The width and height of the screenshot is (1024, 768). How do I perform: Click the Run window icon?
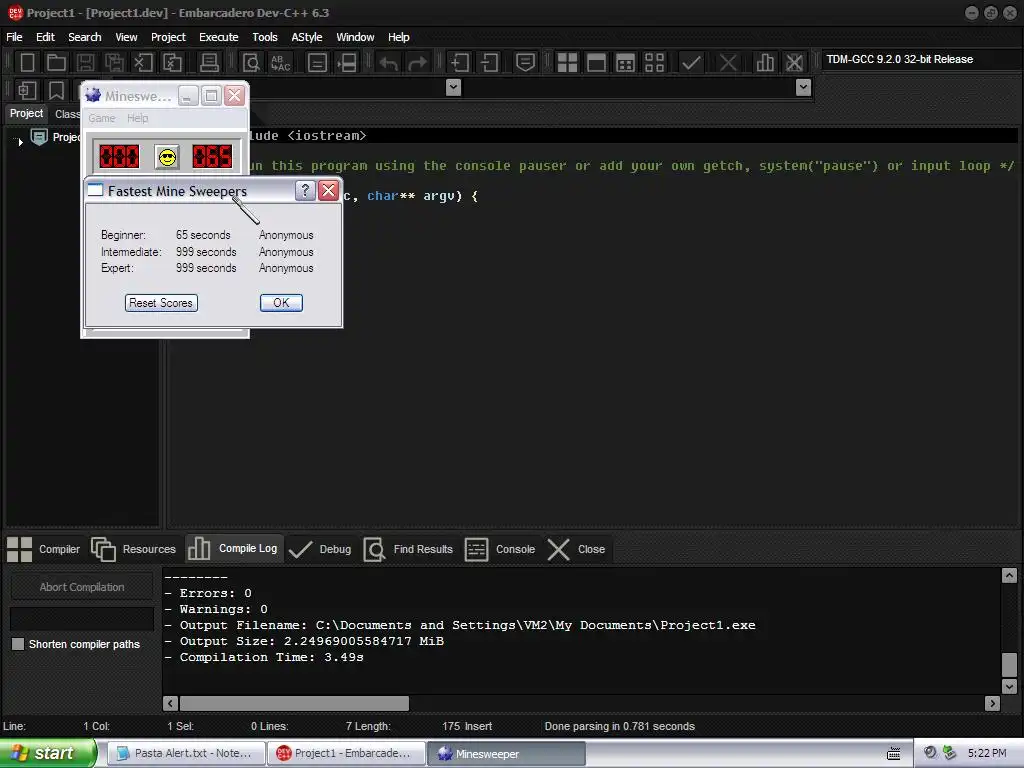pos(596,63)
